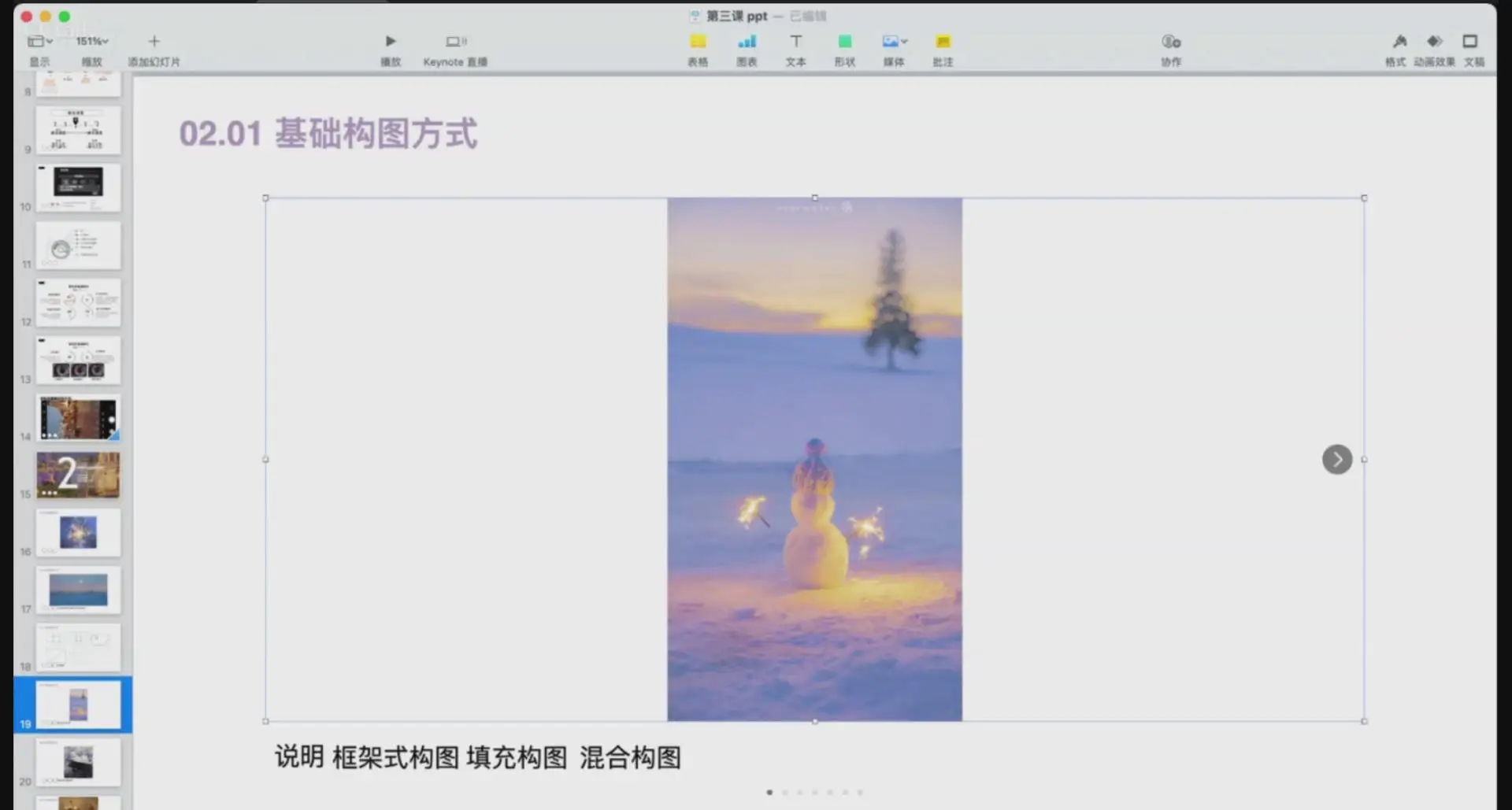Select slide 17 thumbnail

(78, 590)
